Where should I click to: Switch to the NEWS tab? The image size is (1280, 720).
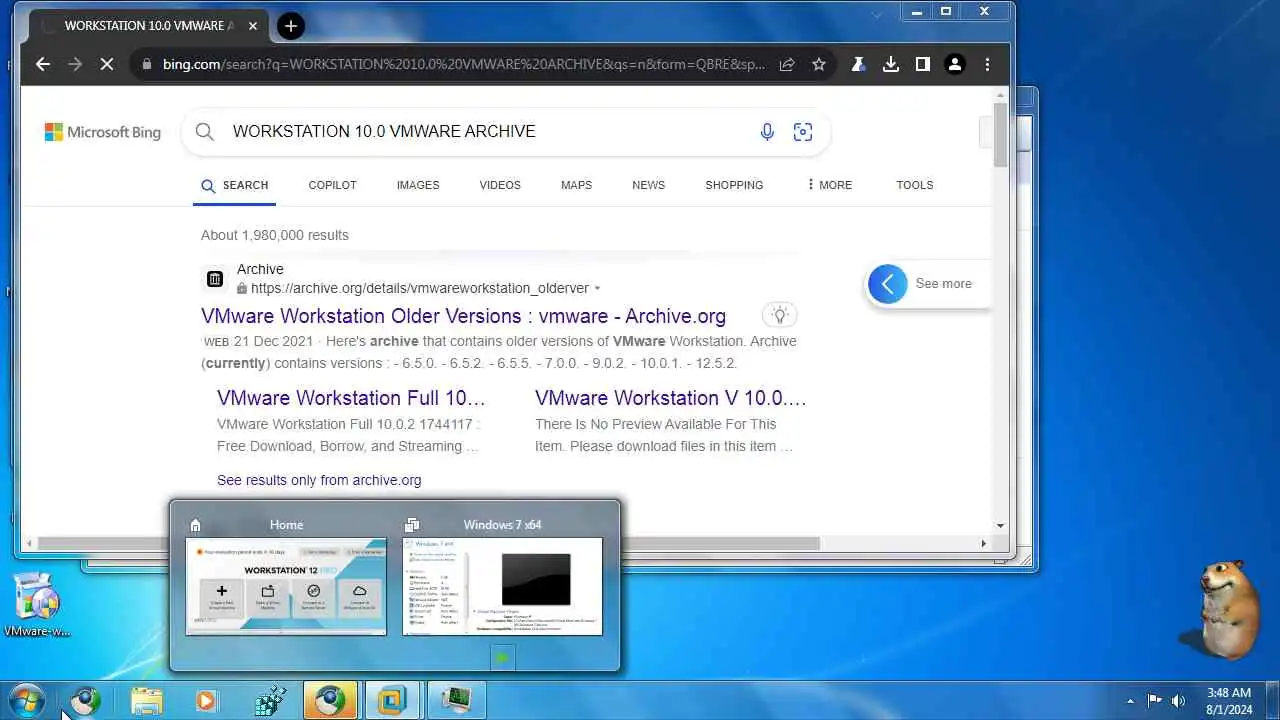point(648,185)
